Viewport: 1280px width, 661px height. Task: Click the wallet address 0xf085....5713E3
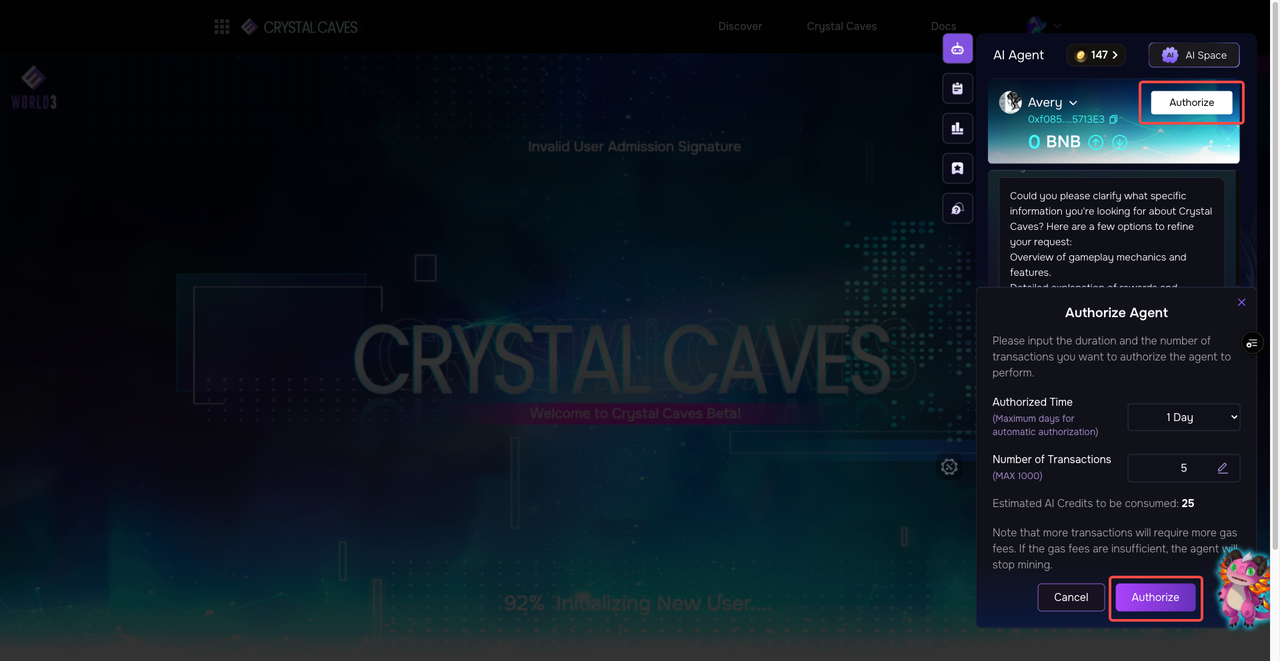pyautogui.click(x=1066, y=120)
